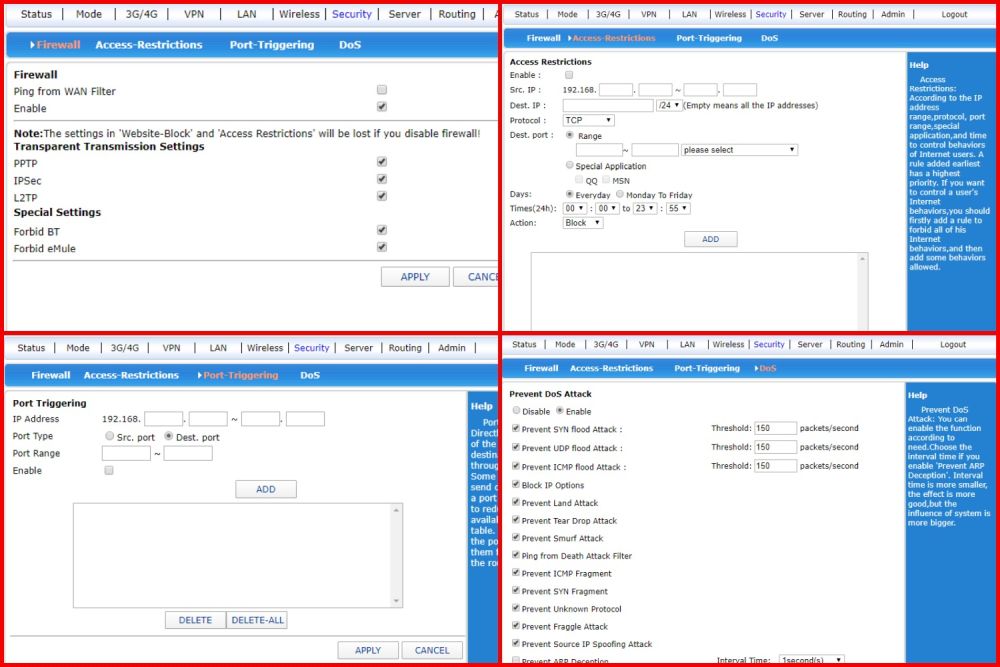Open the Interval Time dropdown
Image resolution: width=1000 pixels, height=667 pixels.
(811, 661)
